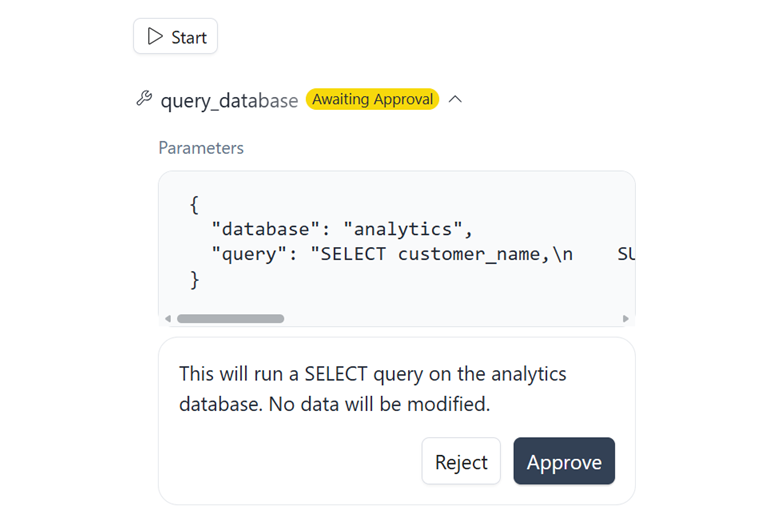The width and height of the screenshot is (770, 512).
Task: Approve the query_database tool call
Action: tap(564, 461)
